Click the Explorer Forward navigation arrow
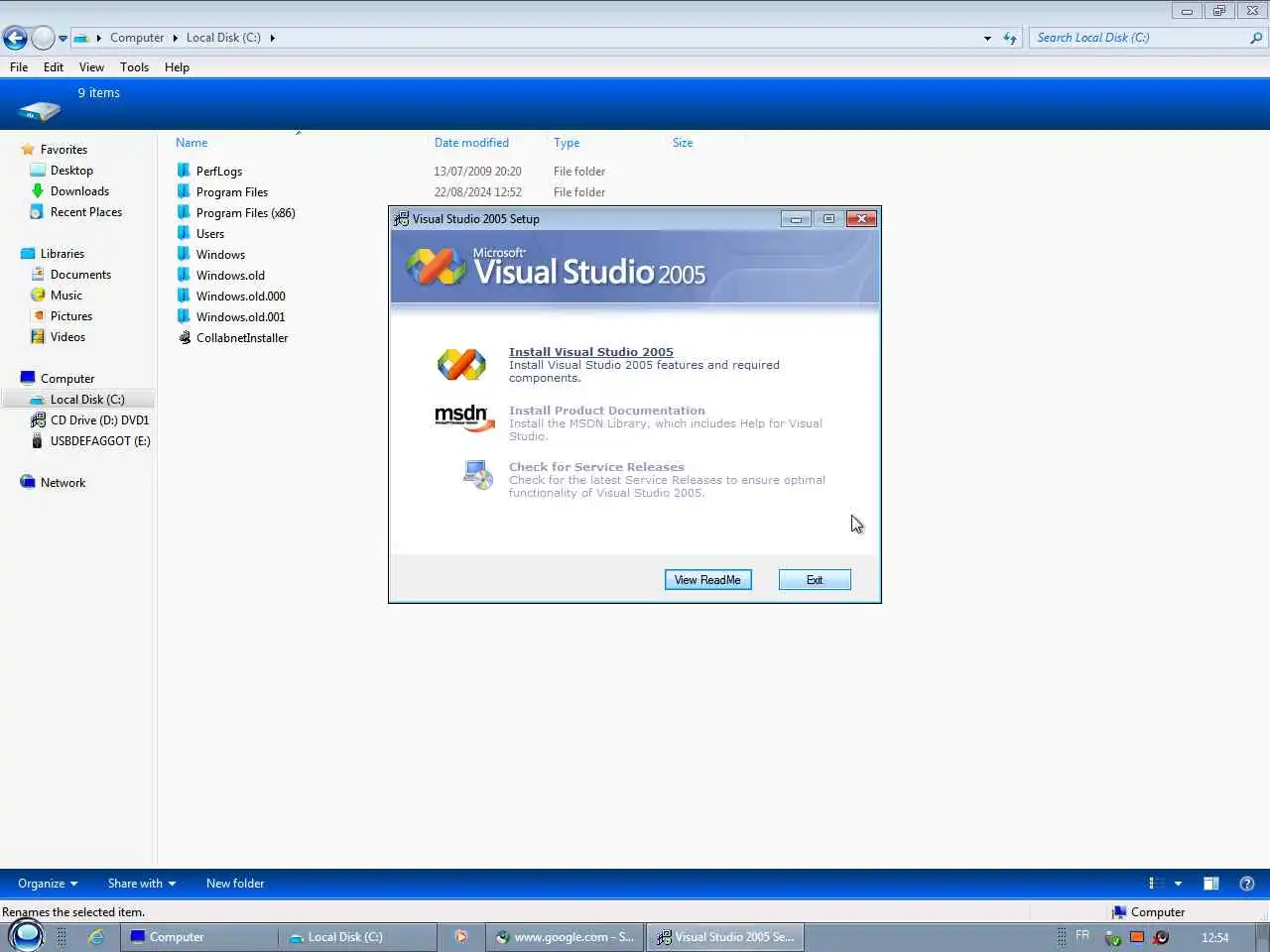 pyautogui.click(x=43, y=38)
